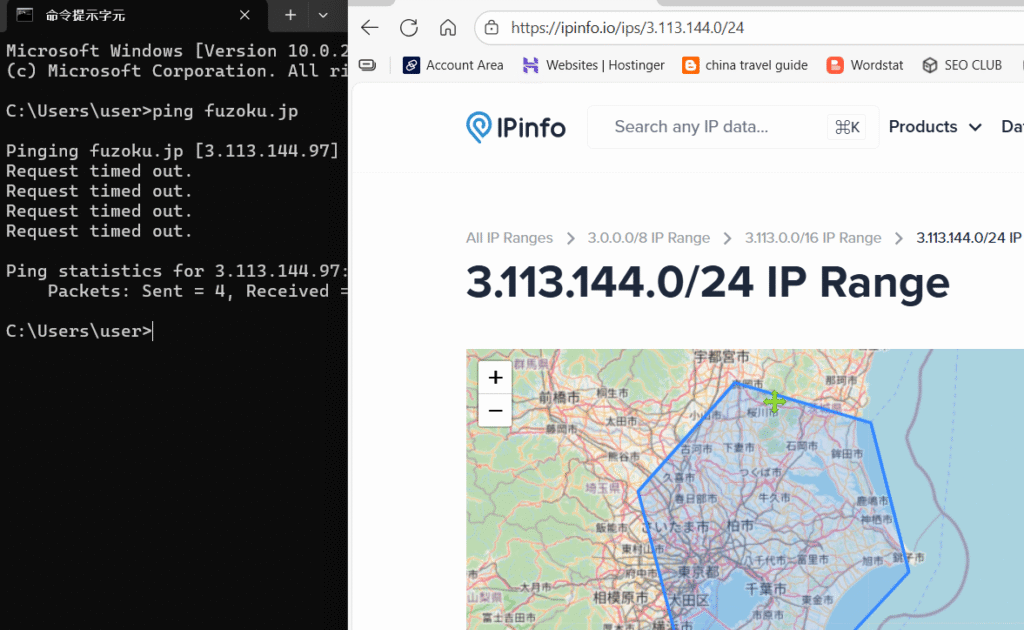Open the china travel guide bookmark
Screen dimensions: 1024x630
coord(744,65)
